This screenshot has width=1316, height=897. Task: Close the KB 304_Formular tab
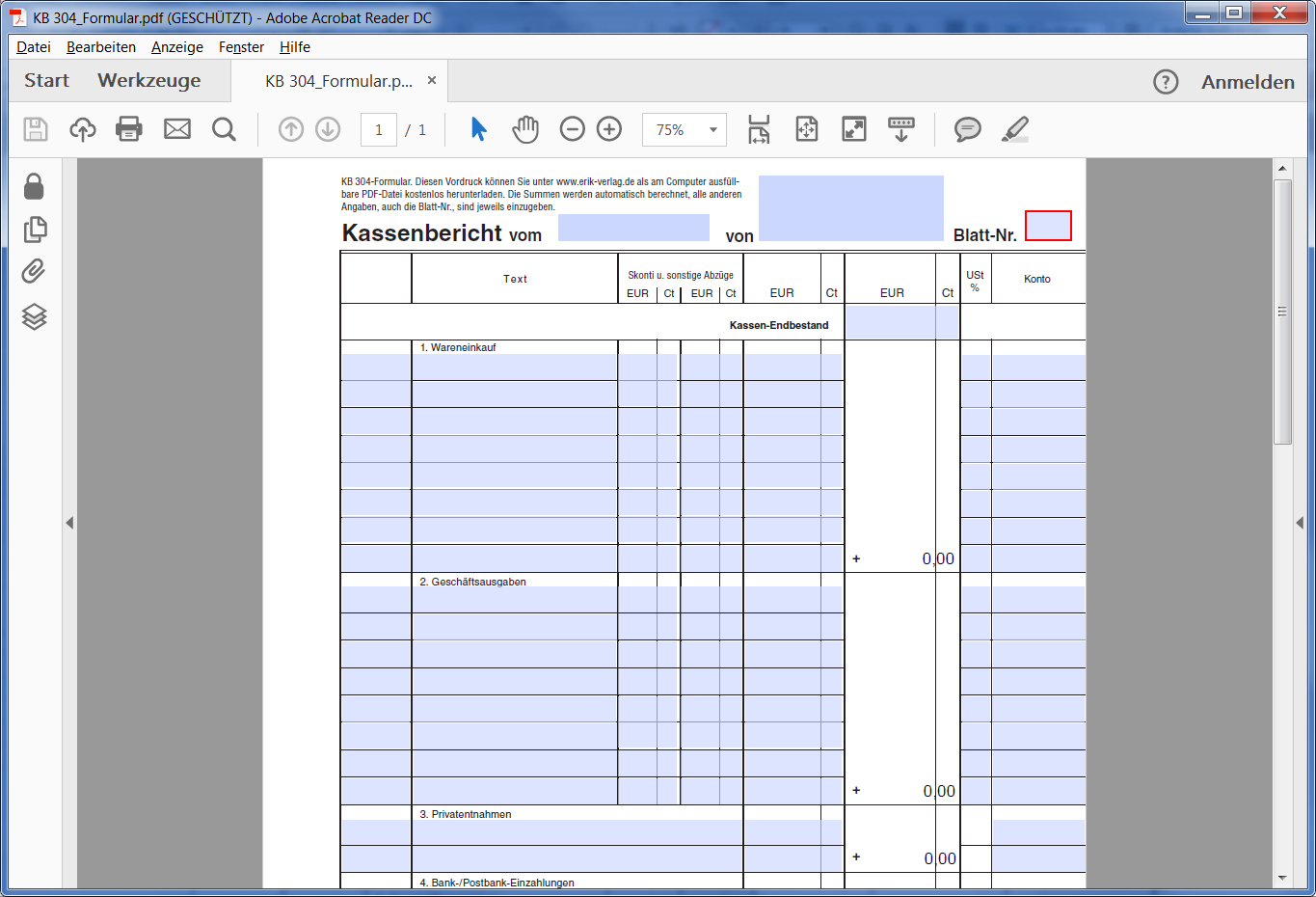(x=432, y=81)
